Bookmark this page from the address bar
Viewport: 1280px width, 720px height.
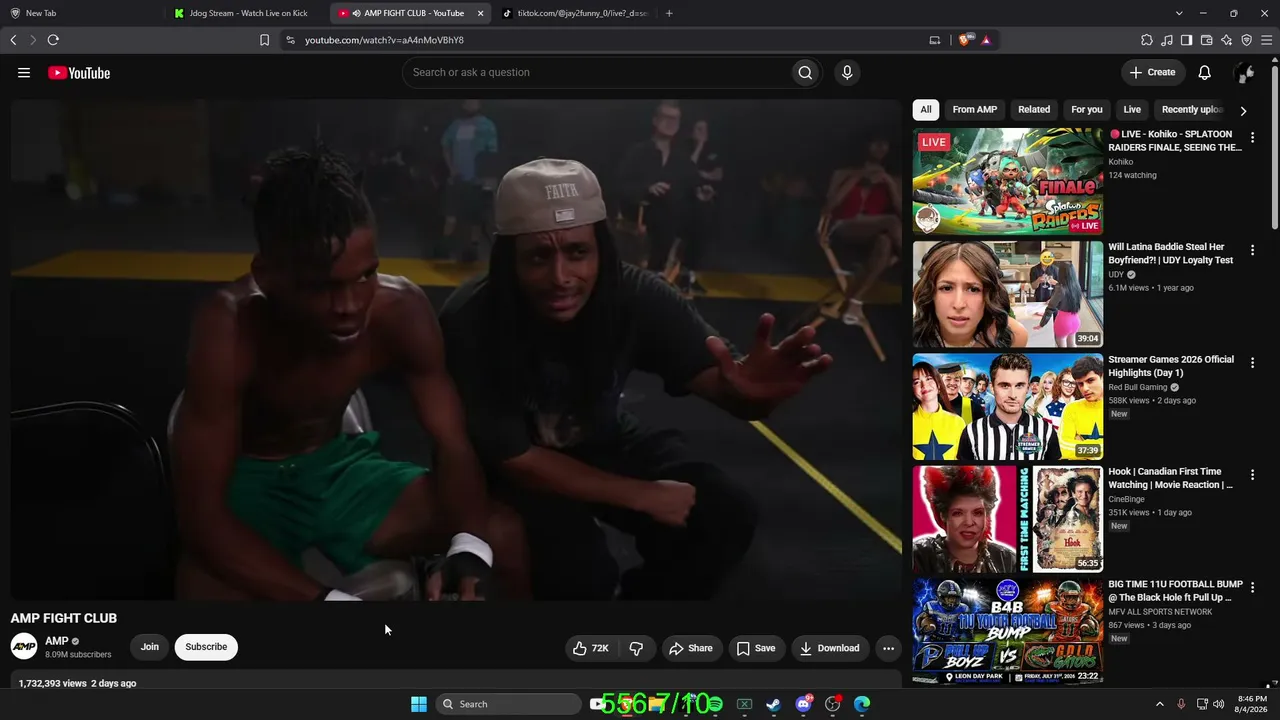pyautogui.click(x=264, y=40)
